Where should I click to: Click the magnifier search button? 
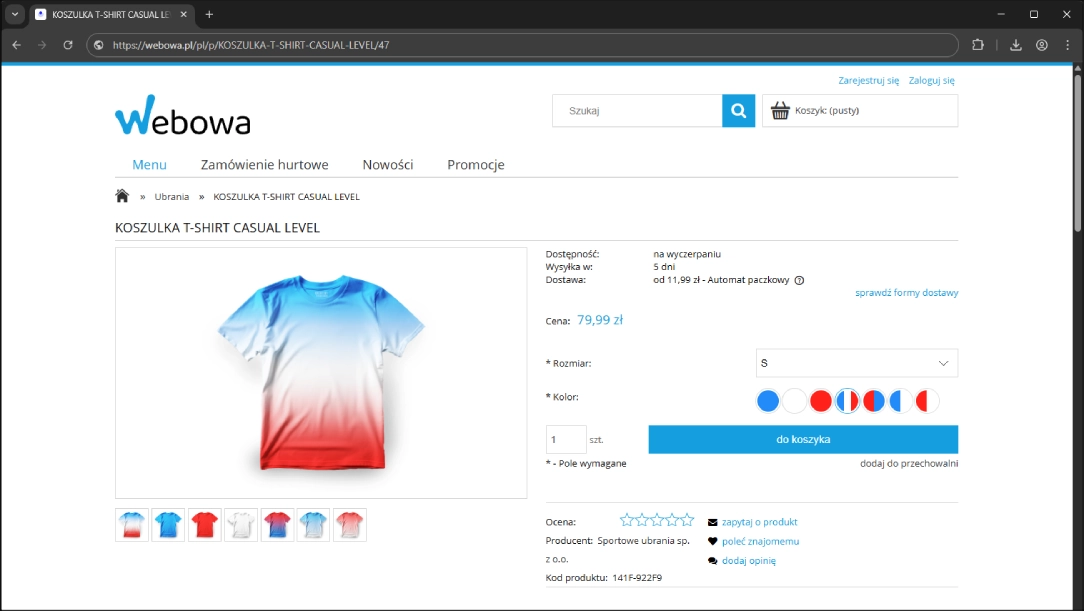pyautogui.click(x=738, y=111)
